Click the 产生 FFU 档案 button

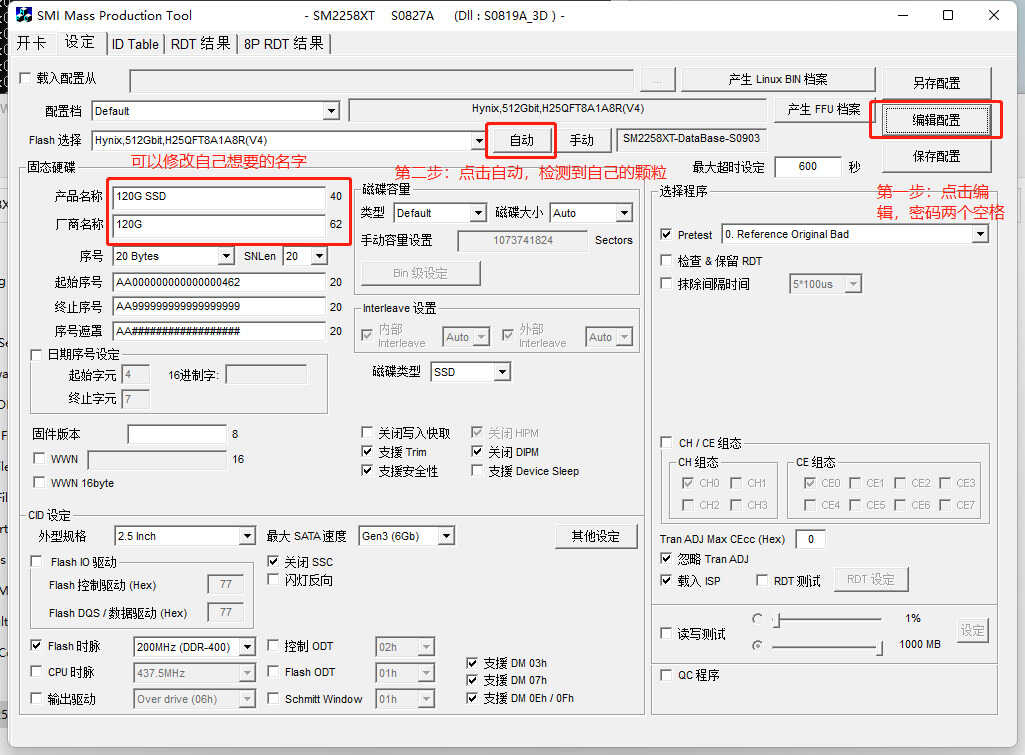point(824,109)
